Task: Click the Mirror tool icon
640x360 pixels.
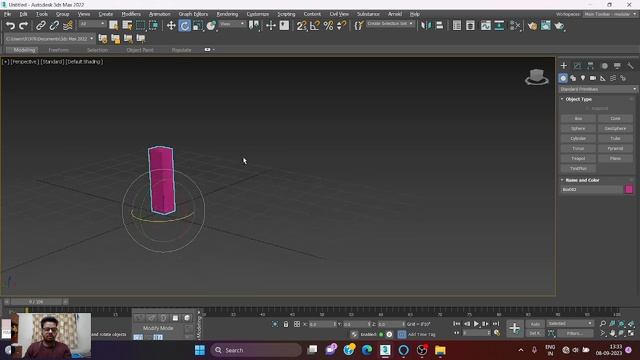Action: click(426, 26)
